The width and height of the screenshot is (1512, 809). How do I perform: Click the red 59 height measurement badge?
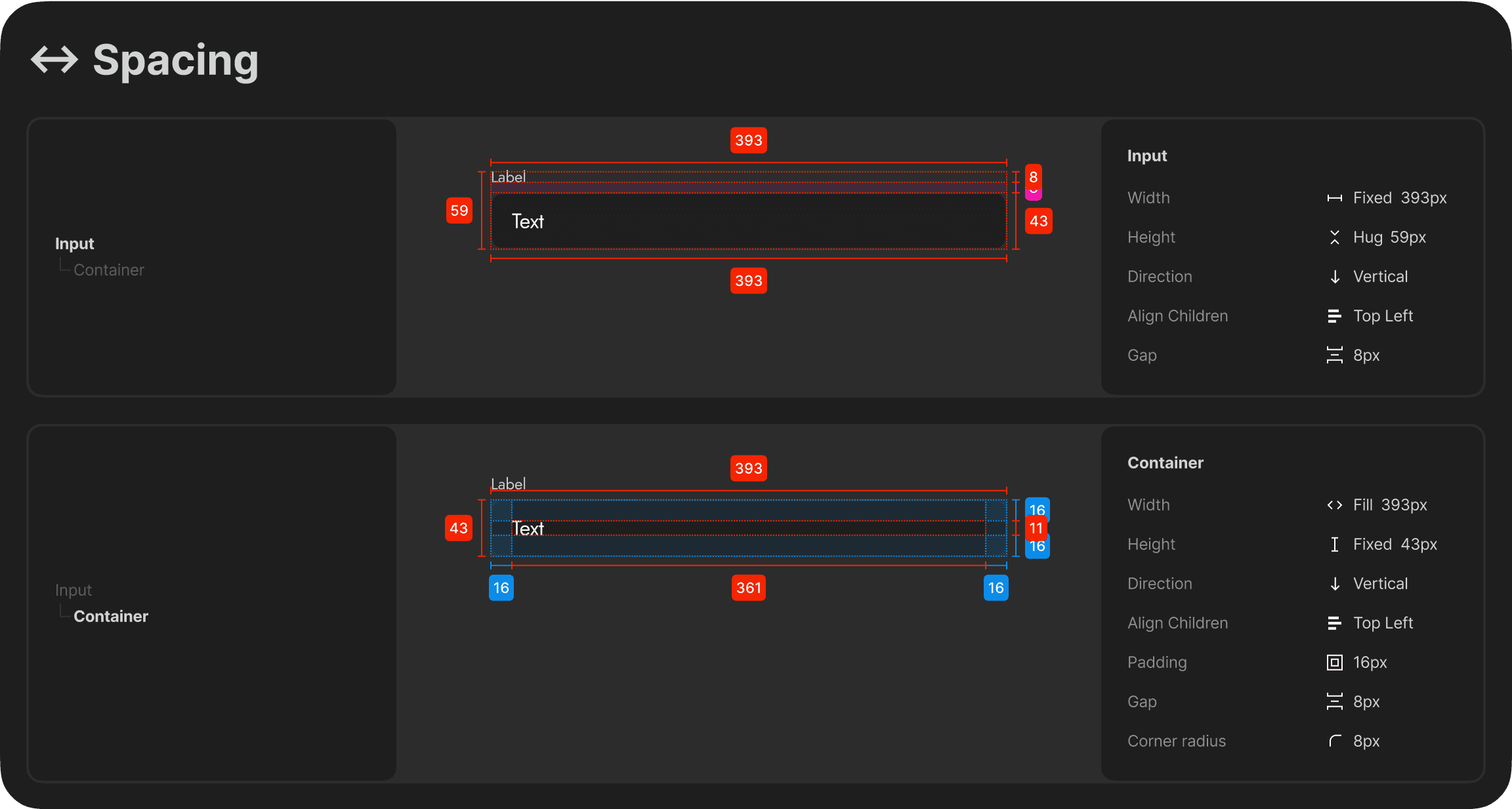tap(459, 211)
